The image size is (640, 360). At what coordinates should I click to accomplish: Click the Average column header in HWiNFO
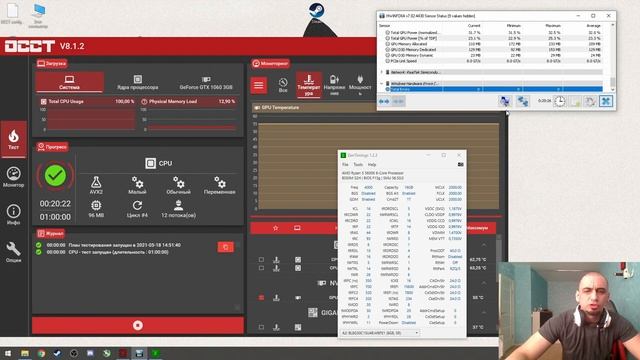pos(593,26)
